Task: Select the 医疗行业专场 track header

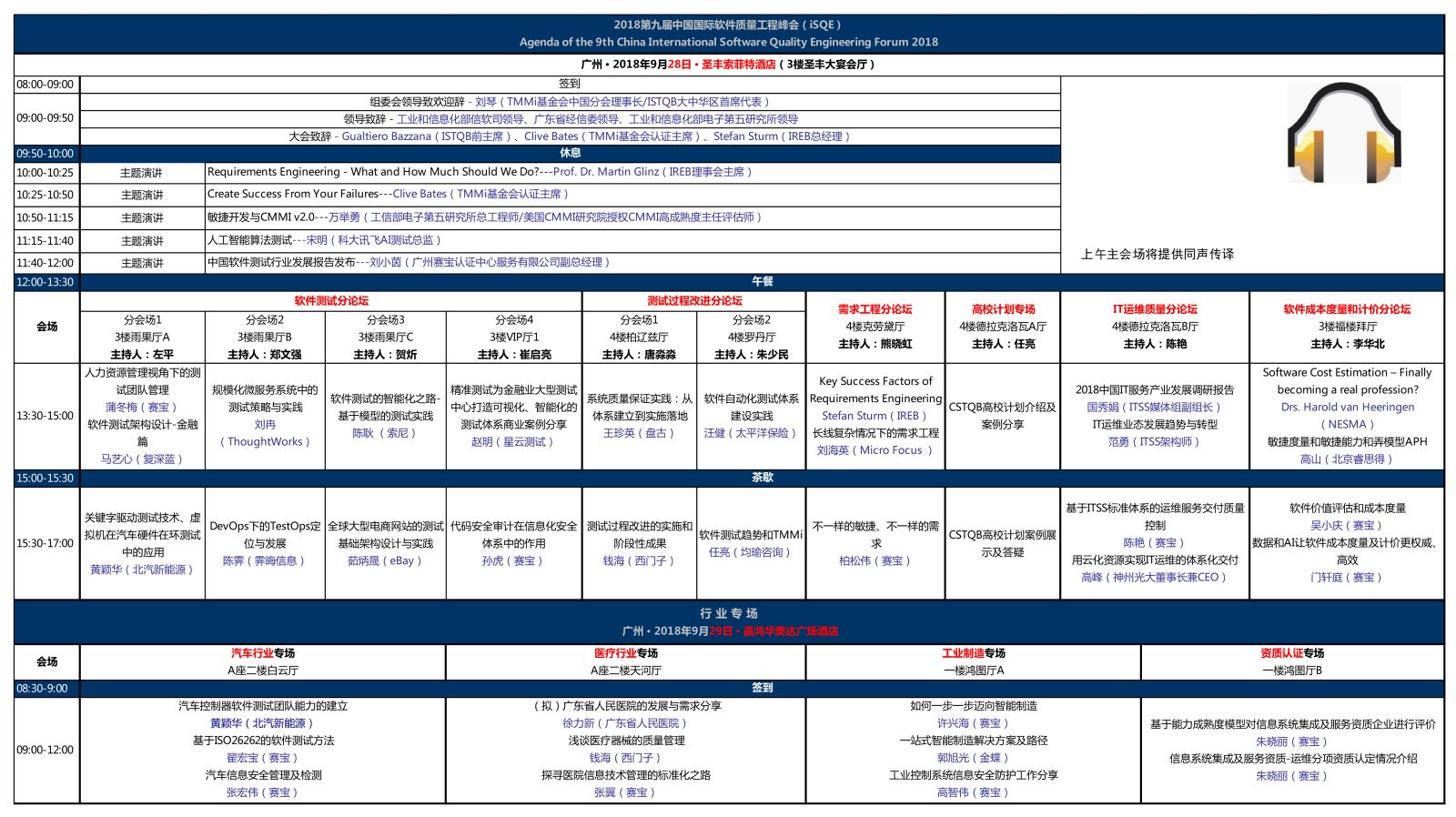Action: click(x=626, y=653)
